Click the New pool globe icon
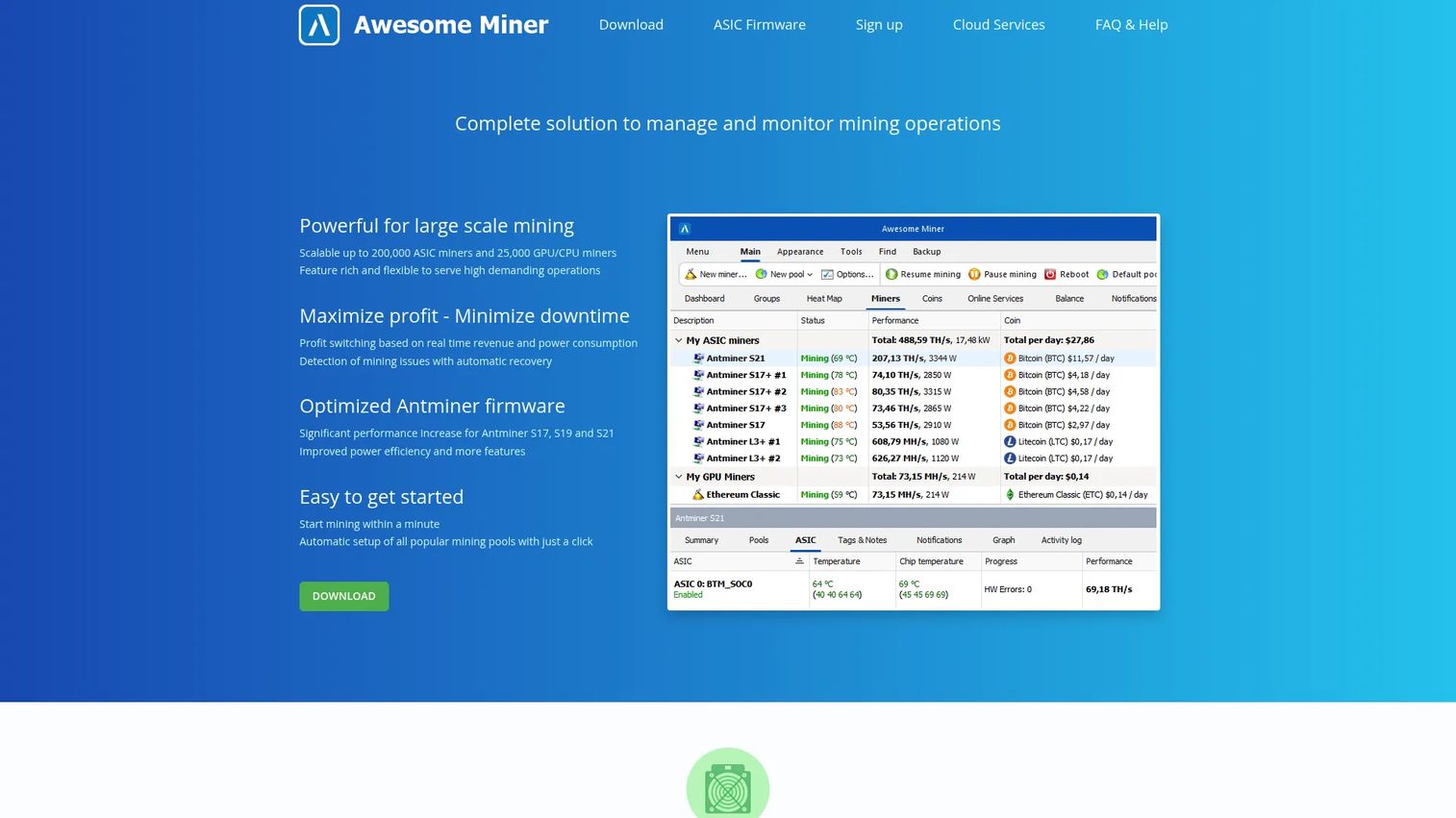 click(762, 274)
